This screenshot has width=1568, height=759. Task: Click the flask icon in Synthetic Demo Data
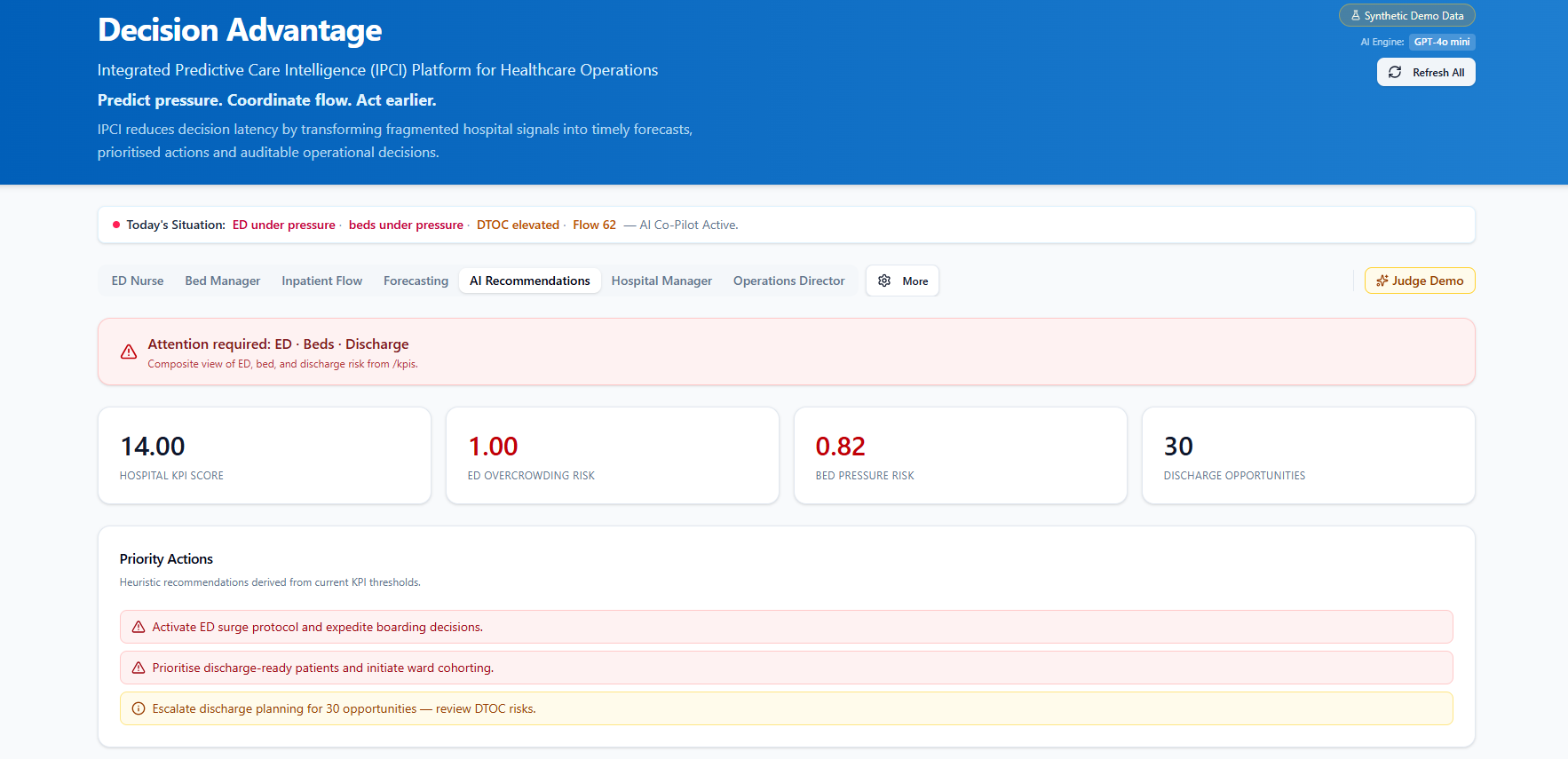coord(1356,16)
